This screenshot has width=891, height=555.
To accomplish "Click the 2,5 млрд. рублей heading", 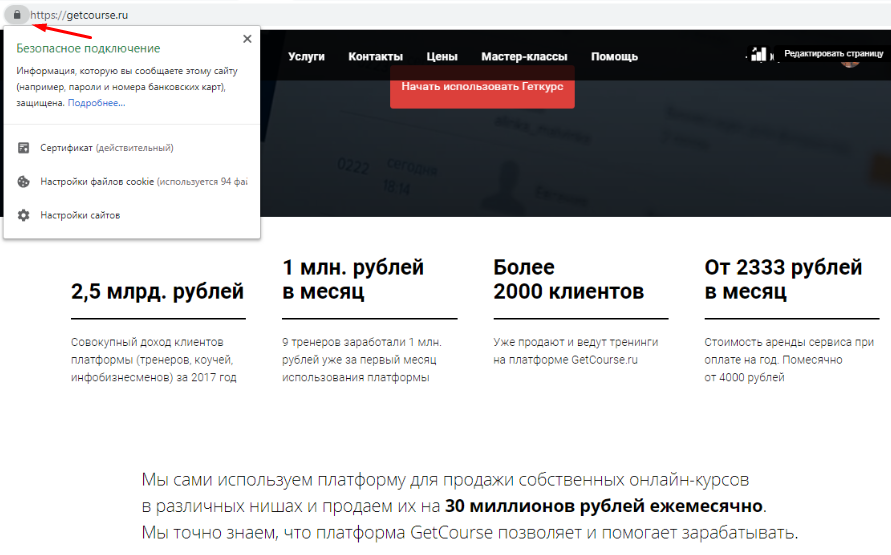I will [157, 291].
